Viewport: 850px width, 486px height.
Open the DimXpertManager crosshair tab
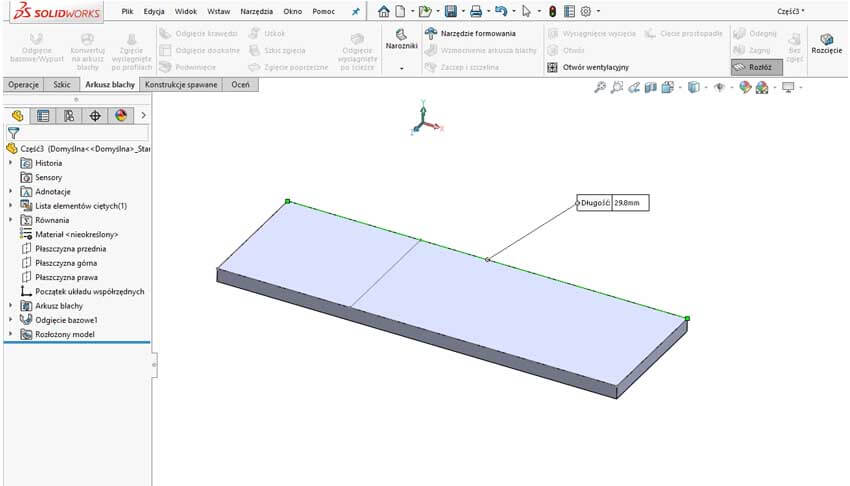pyautogui.click(x=95, y=115)
